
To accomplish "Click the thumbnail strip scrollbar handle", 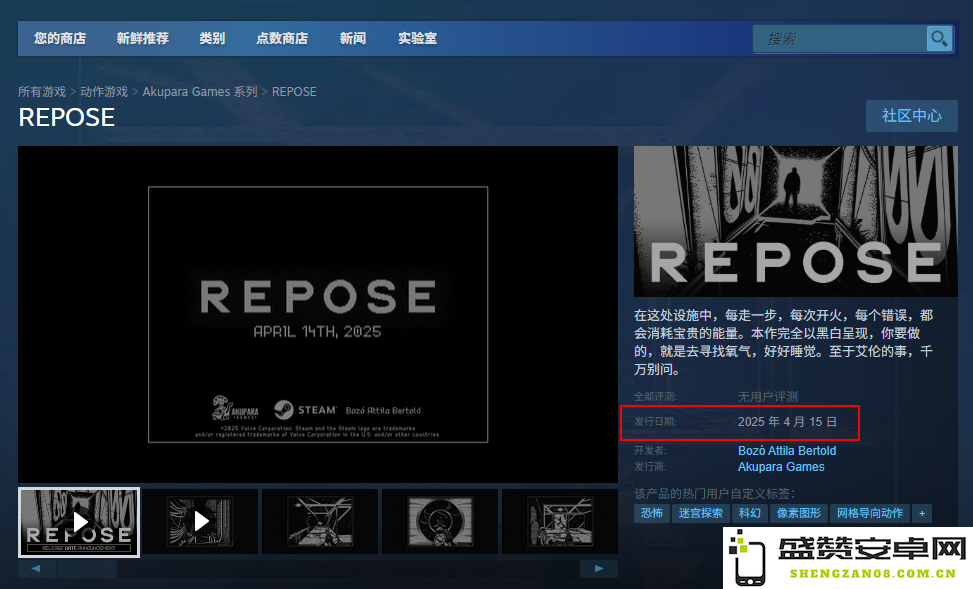I will pyautogui.click(x=87, y=569).
